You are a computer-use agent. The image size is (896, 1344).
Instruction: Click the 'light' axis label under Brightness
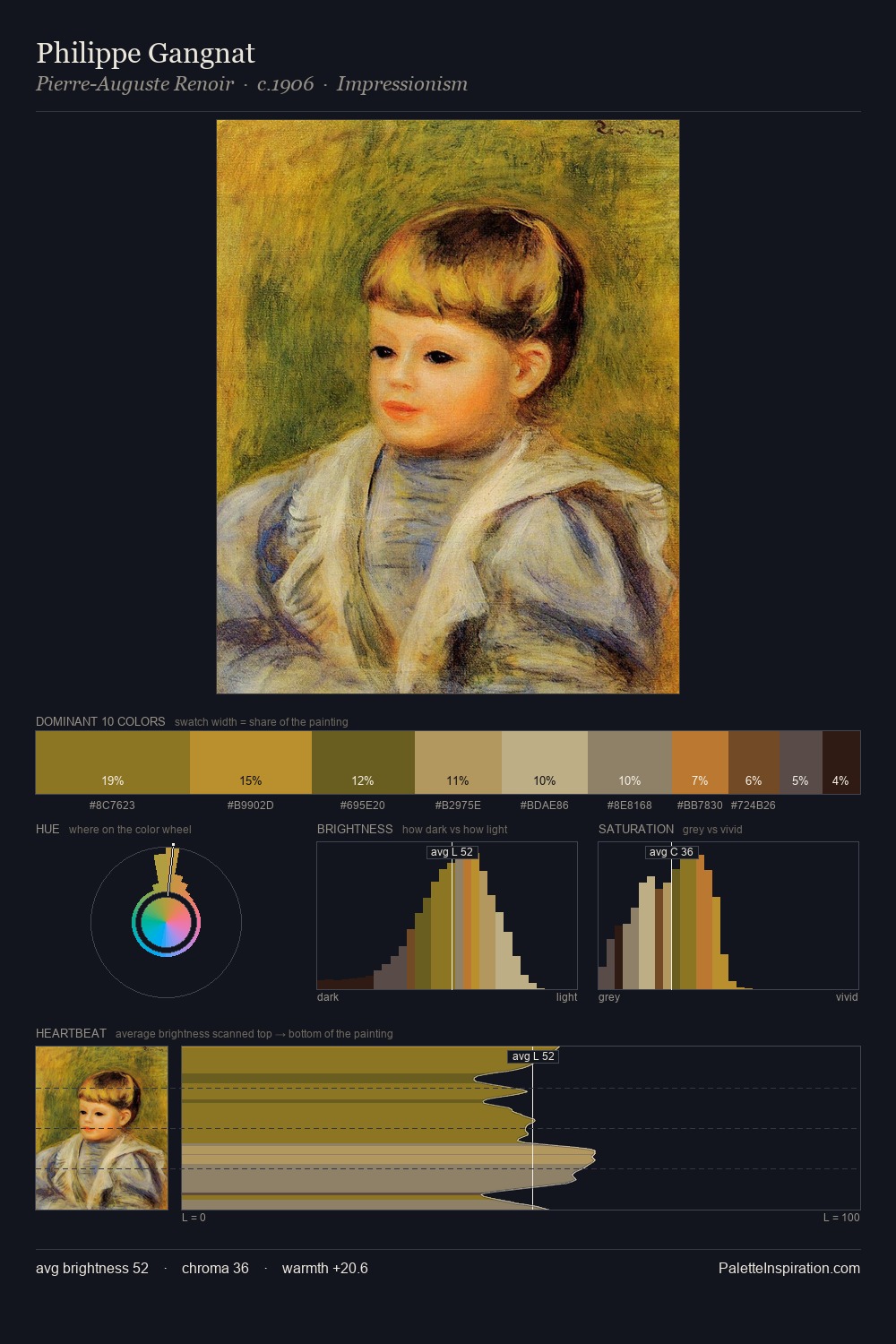566,996
